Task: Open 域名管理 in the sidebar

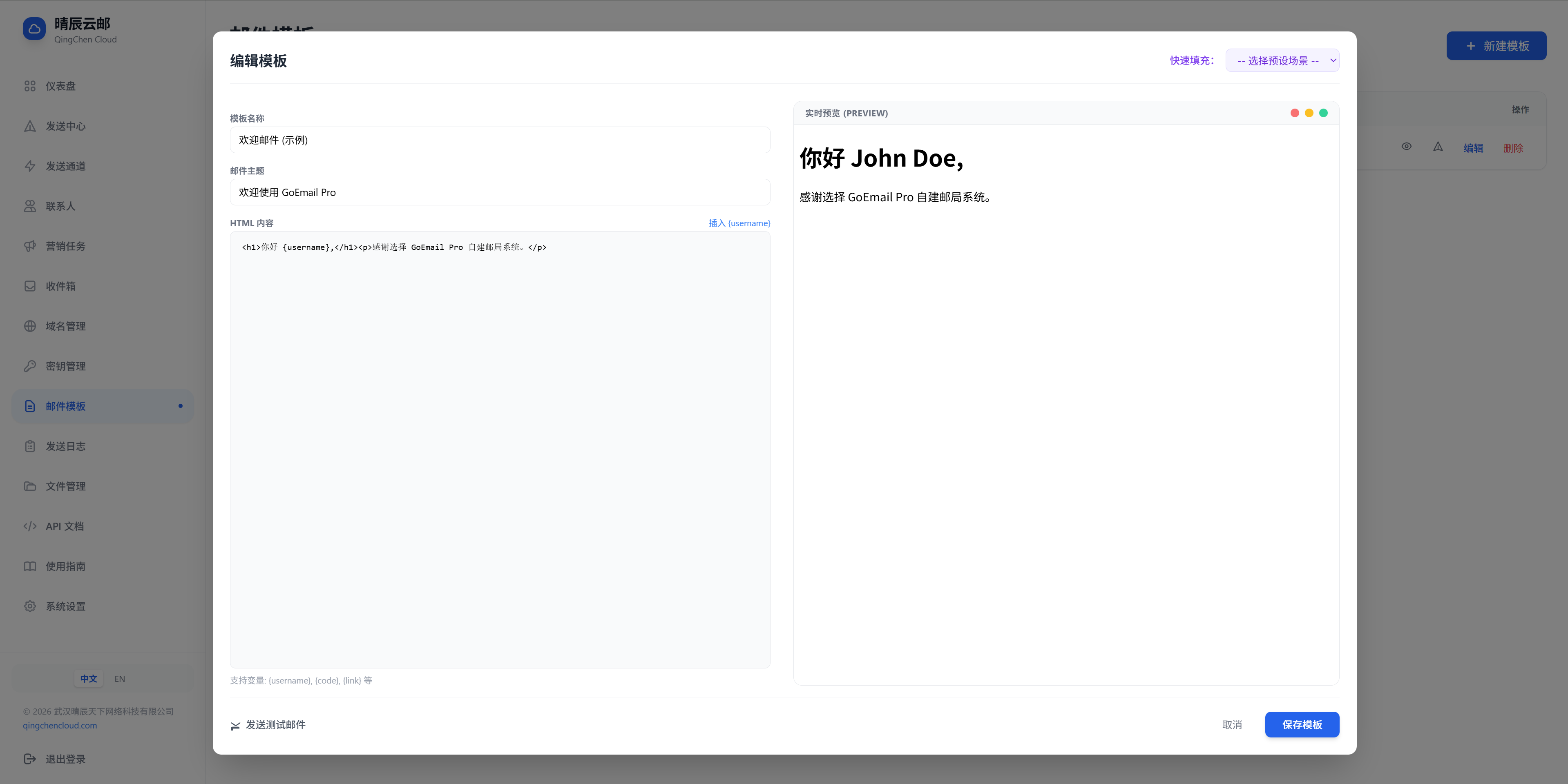Action: coord(66,327)
